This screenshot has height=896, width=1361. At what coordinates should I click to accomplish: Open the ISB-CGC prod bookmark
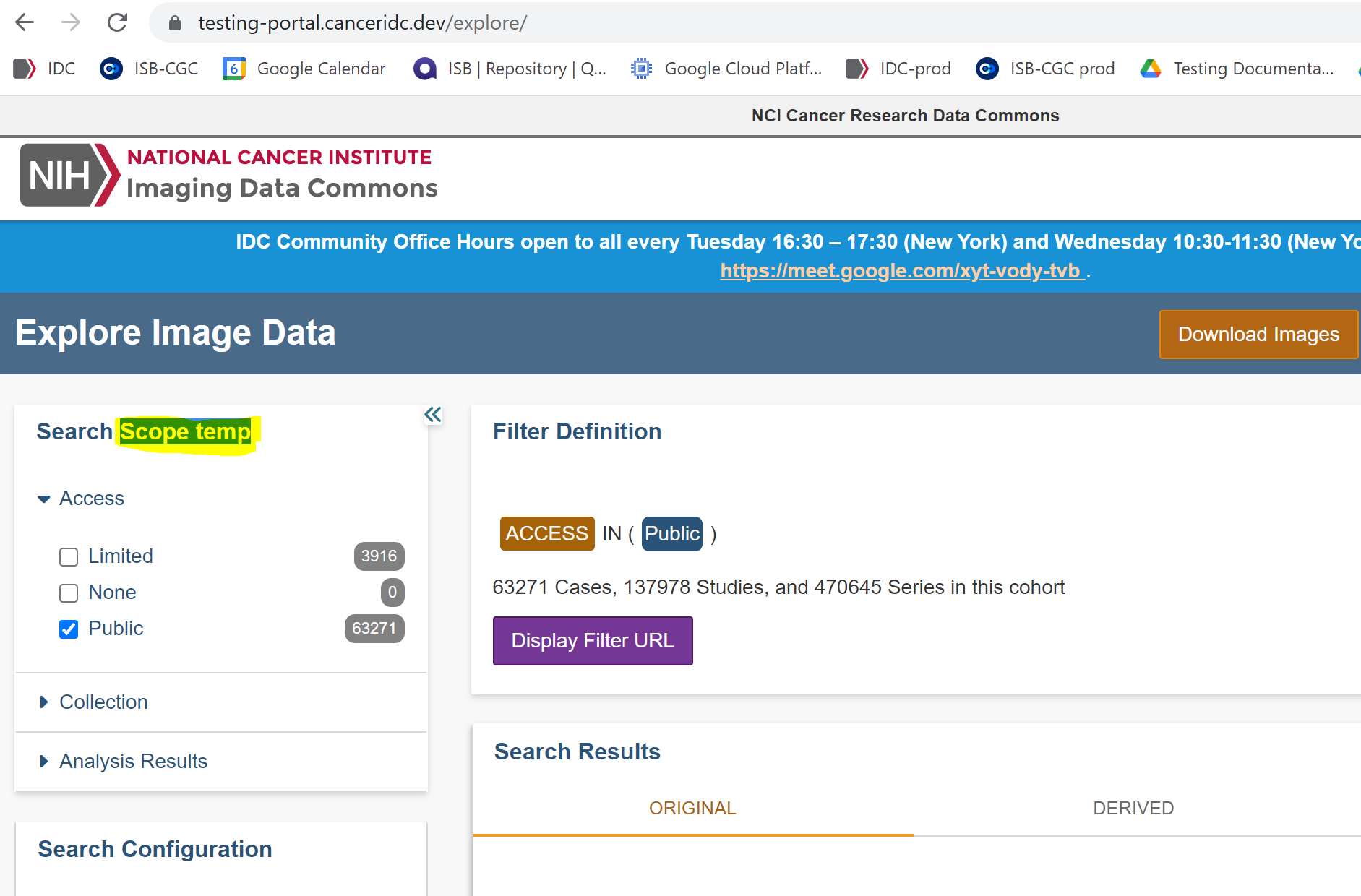pyautogui.click(x=1045, y=69)
